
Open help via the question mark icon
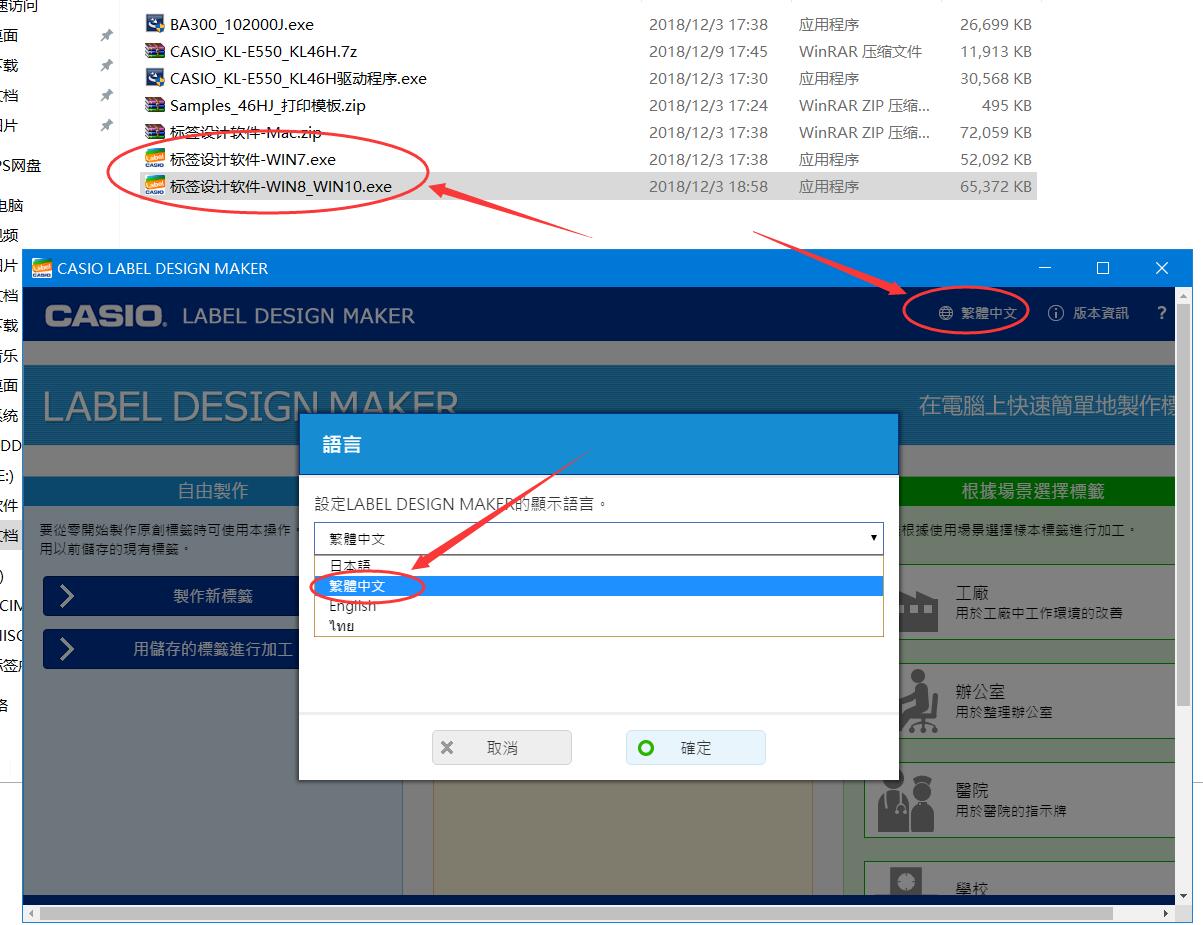tap(1161, 313)
